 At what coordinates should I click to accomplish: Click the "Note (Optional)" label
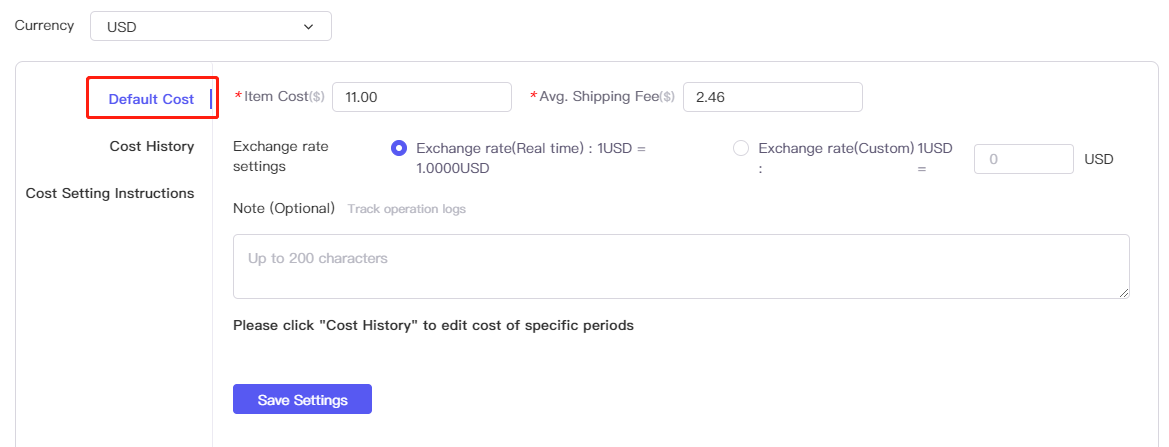point(283,208)
